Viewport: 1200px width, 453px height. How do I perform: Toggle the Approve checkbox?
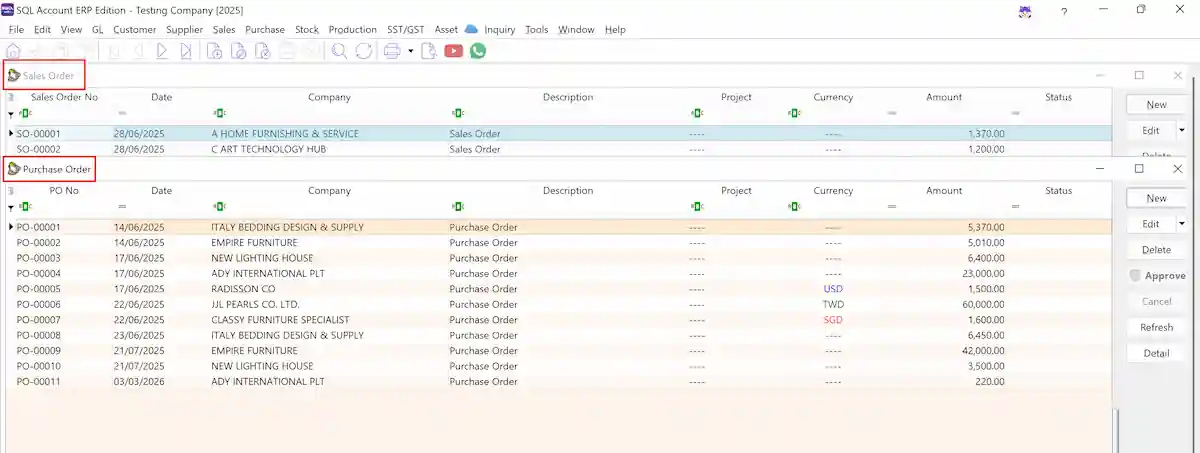click(1135, 276)
